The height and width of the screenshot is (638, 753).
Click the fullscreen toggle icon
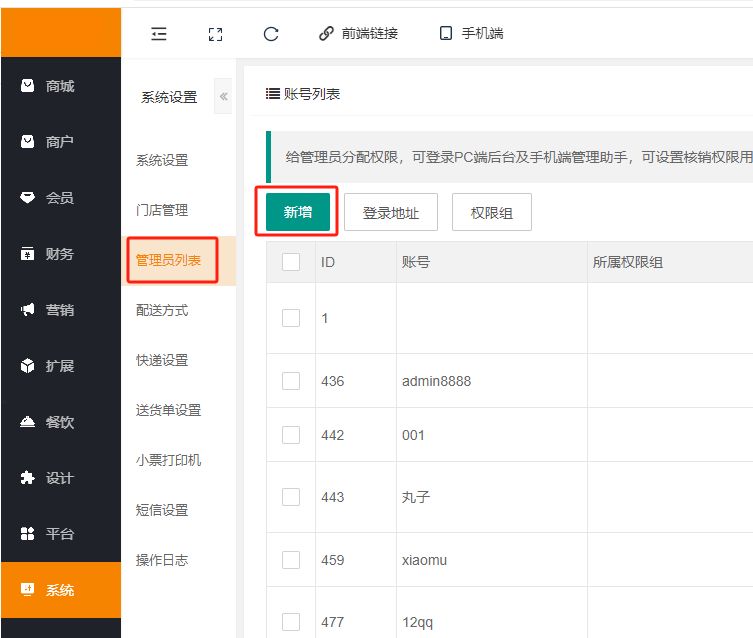(x=215, y=33)
